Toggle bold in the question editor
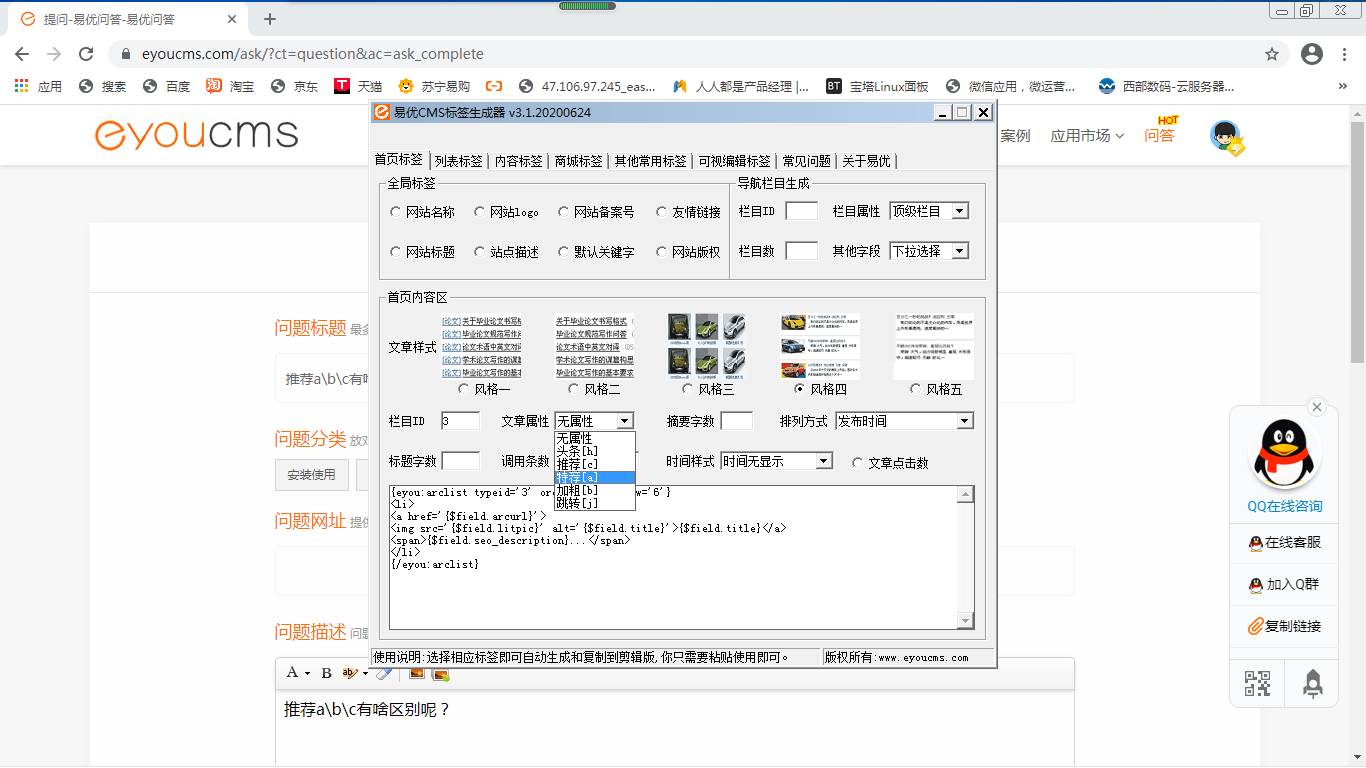 coord(326,673)
